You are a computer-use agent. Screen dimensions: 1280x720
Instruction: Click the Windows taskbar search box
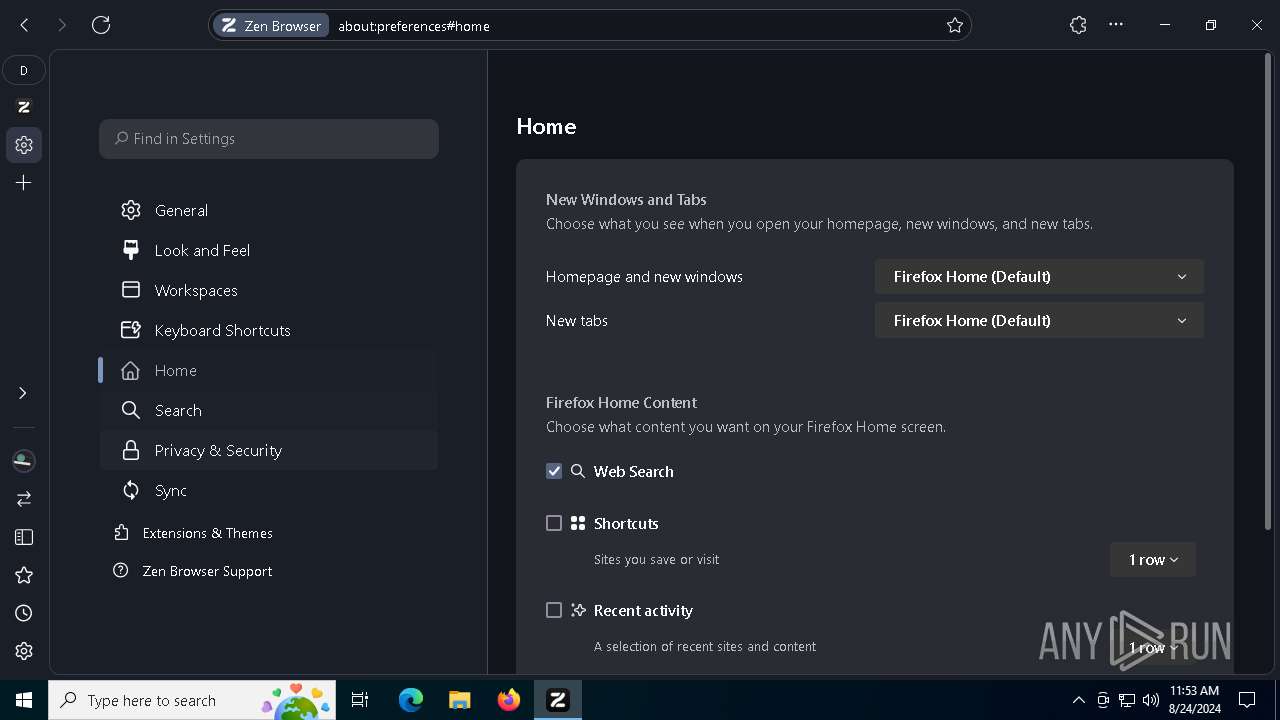click(193, 700)
